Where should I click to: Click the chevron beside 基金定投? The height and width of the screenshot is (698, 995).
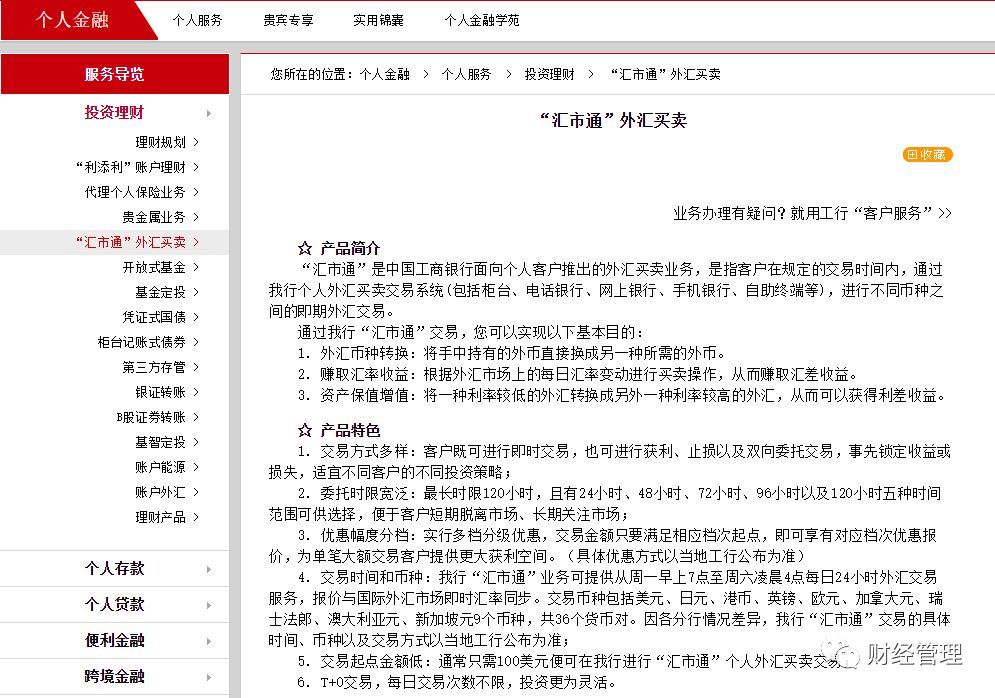click(x=196, y=292)
